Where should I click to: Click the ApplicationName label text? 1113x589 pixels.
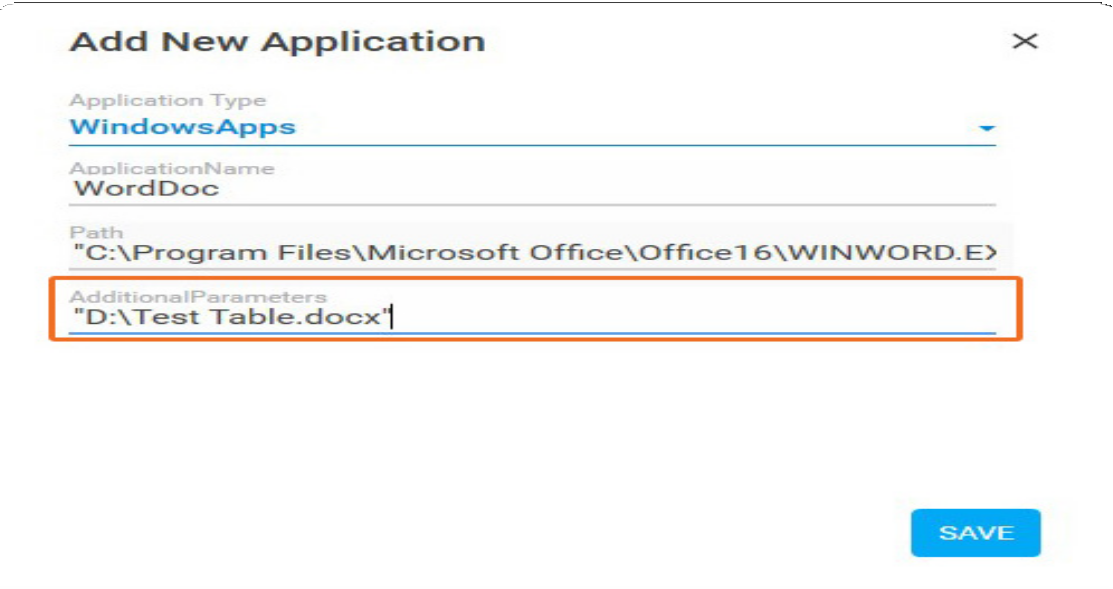172,167
